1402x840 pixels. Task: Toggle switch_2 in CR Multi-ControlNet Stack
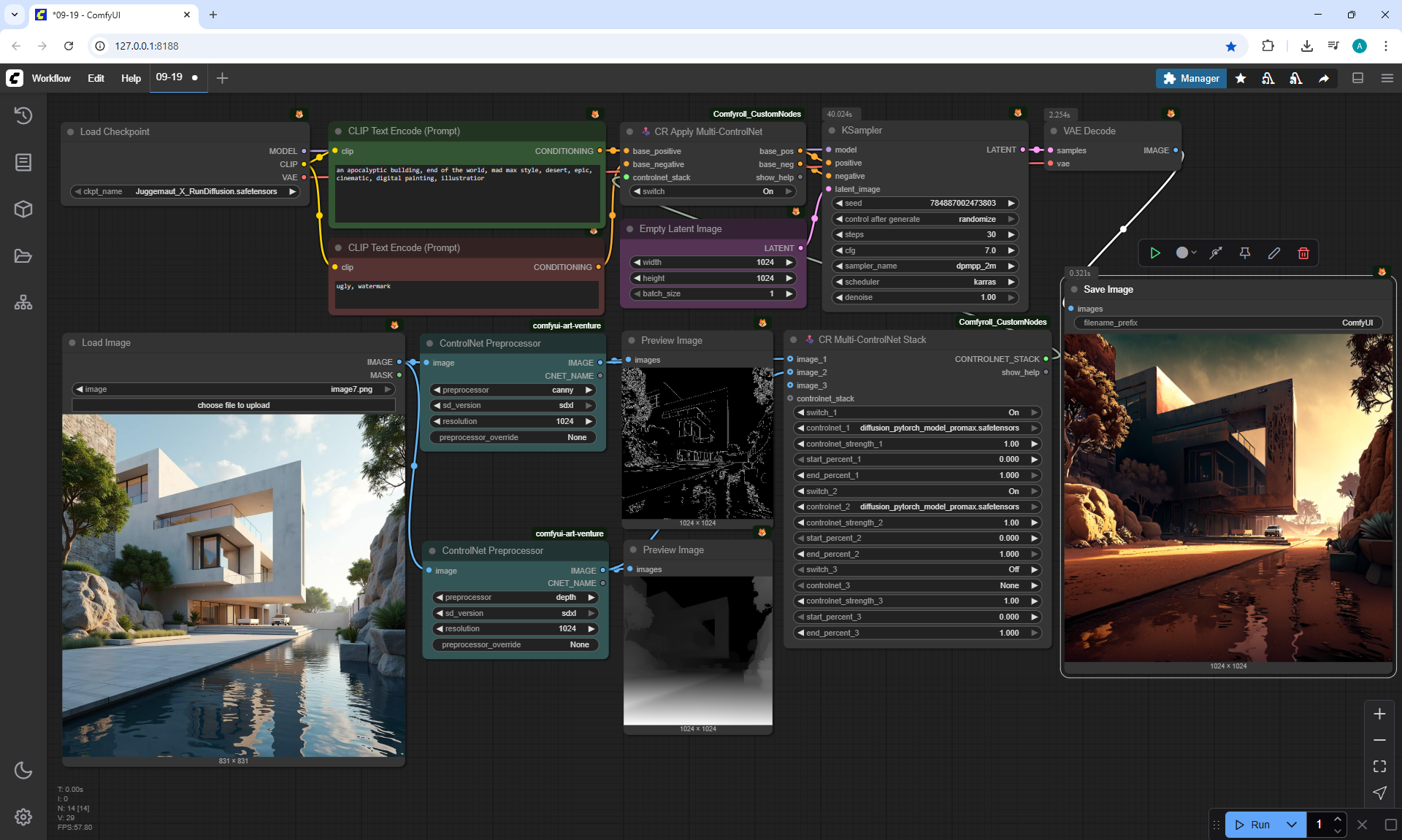[916, 491]
